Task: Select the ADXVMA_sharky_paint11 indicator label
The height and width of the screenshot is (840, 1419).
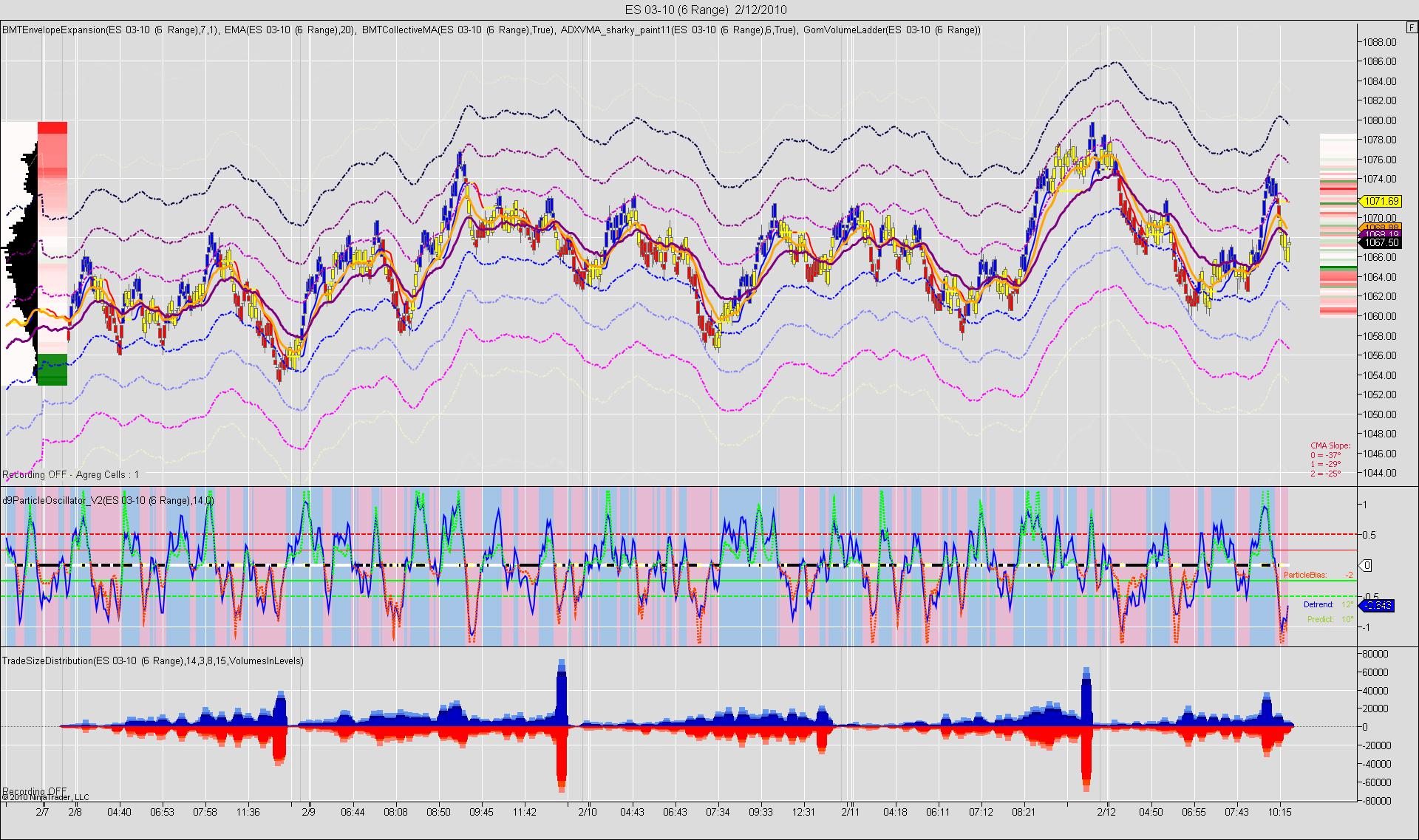Action: (679, 30)
